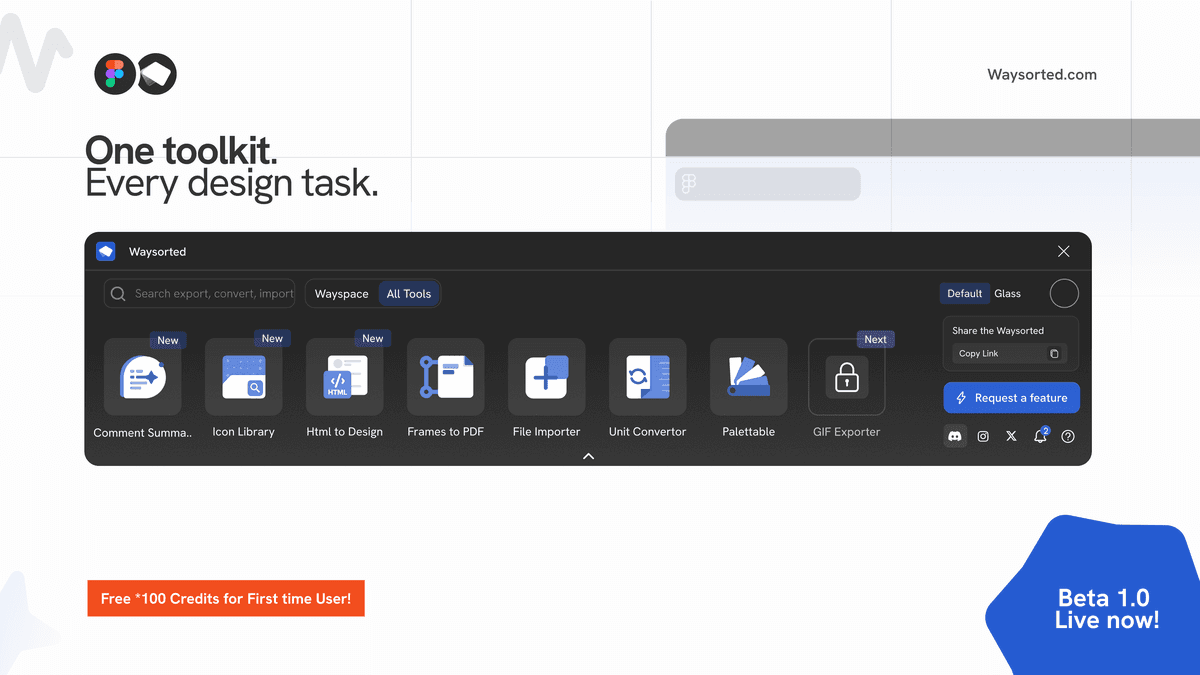Visit the Instagram icon link
The image size is (1200, 675).
[x=983, y=436]
